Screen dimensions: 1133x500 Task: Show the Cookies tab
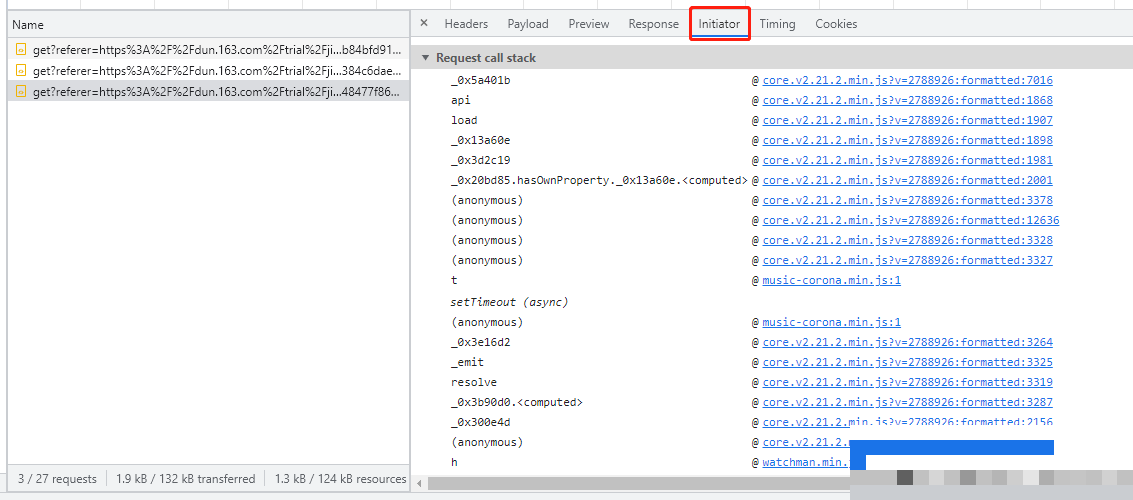tap(836, 24)
